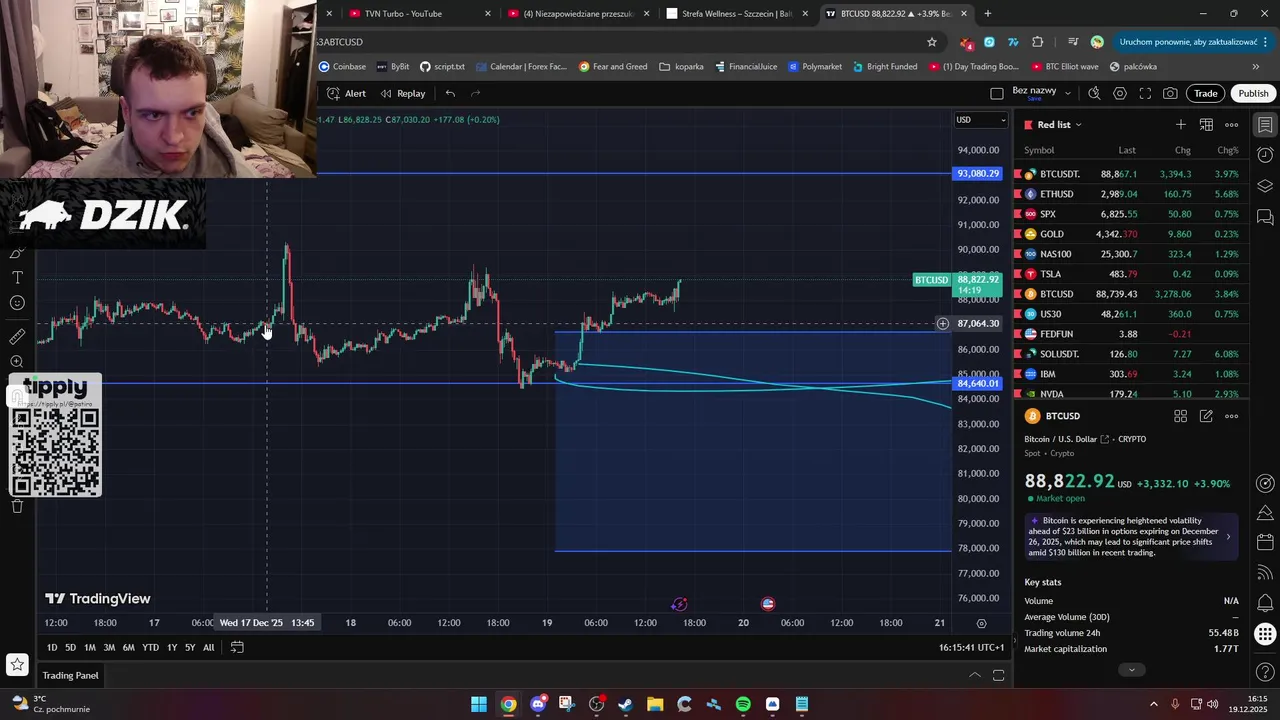This screenshot has height=720, width=1280.
Task: Enter fullscreen chart mode
Action: point(1145,93)
